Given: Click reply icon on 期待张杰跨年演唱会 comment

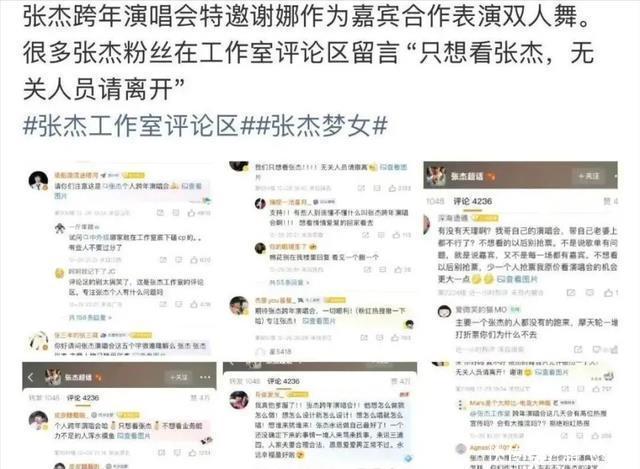Looking at the screenshot, I should point(379,338).
